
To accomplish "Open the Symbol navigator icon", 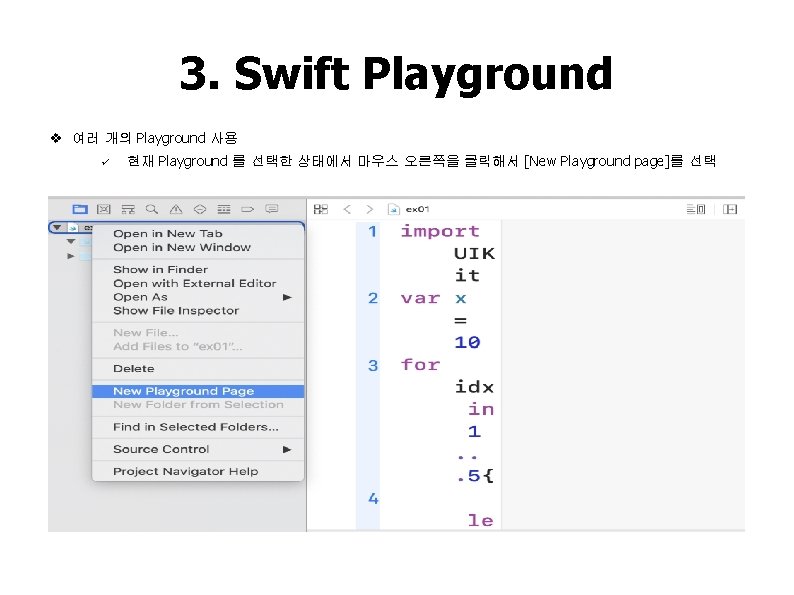I will click(128, 209).
